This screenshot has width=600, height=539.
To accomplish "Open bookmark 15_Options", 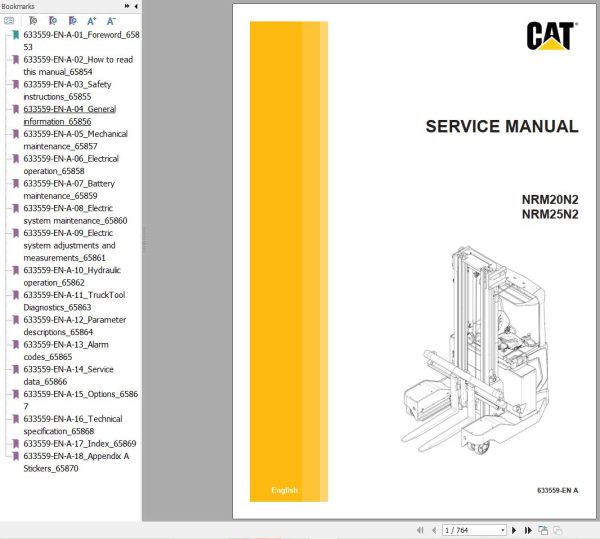I will pos(81,400).
